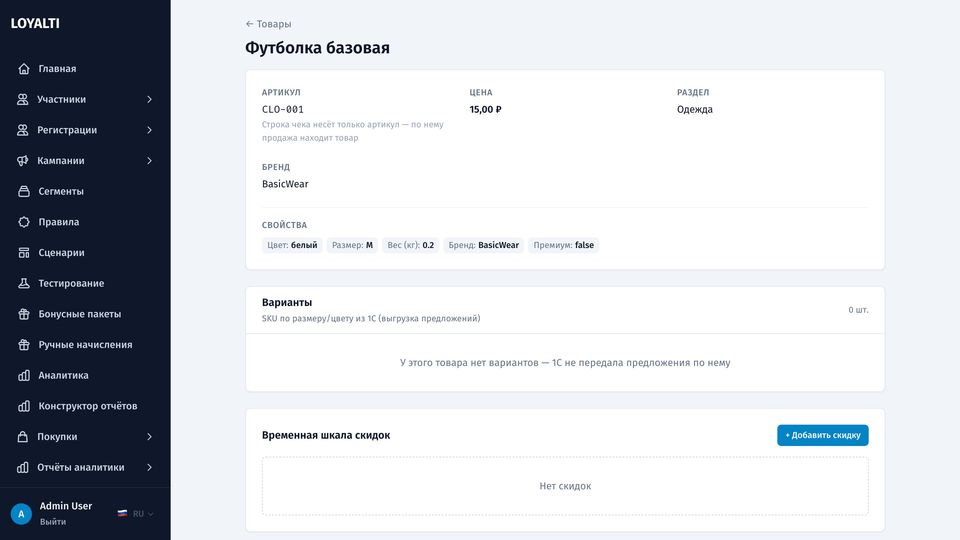Open Конструктор отчётов page
The image size is (960, 540).
85,405
